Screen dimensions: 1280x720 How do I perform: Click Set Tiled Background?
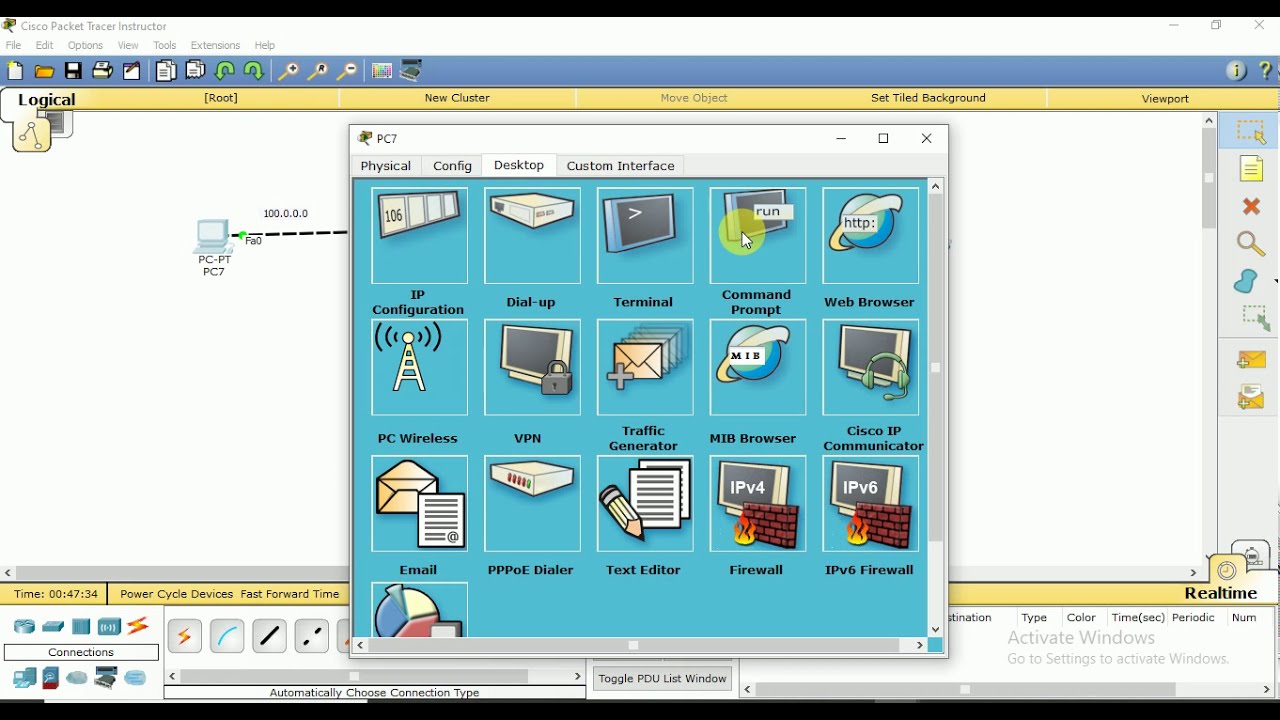pos(930,99)
